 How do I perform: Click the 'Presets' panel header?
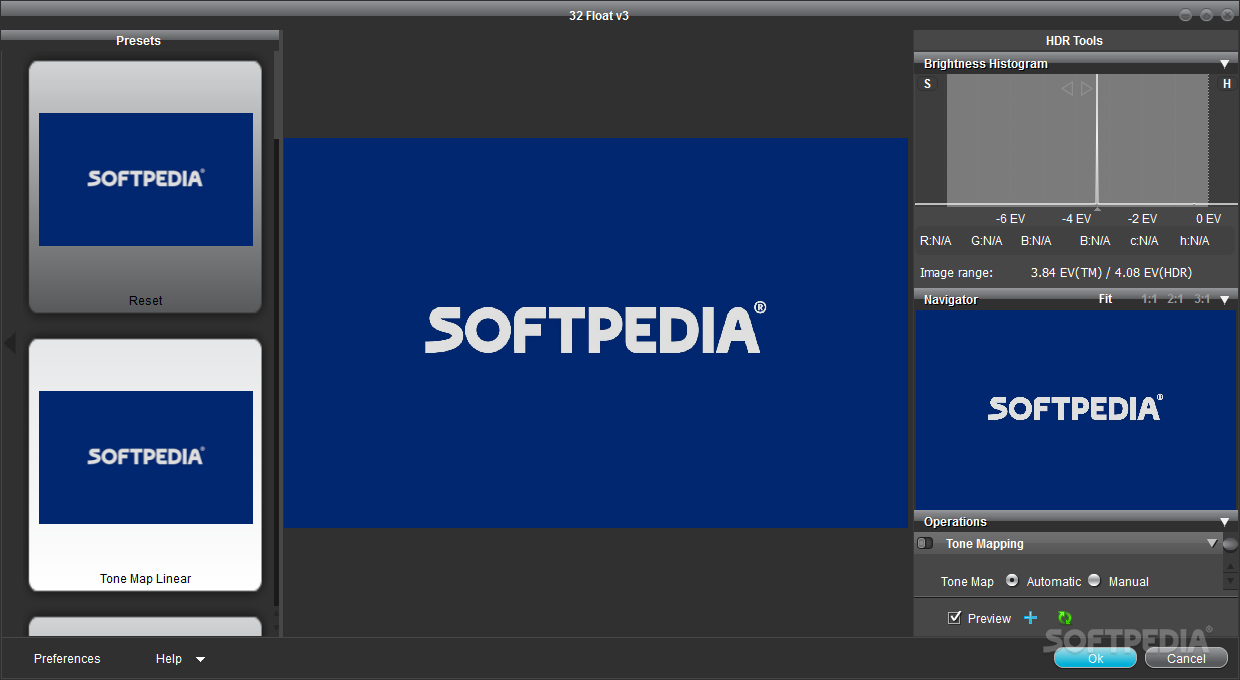(138, 41)
